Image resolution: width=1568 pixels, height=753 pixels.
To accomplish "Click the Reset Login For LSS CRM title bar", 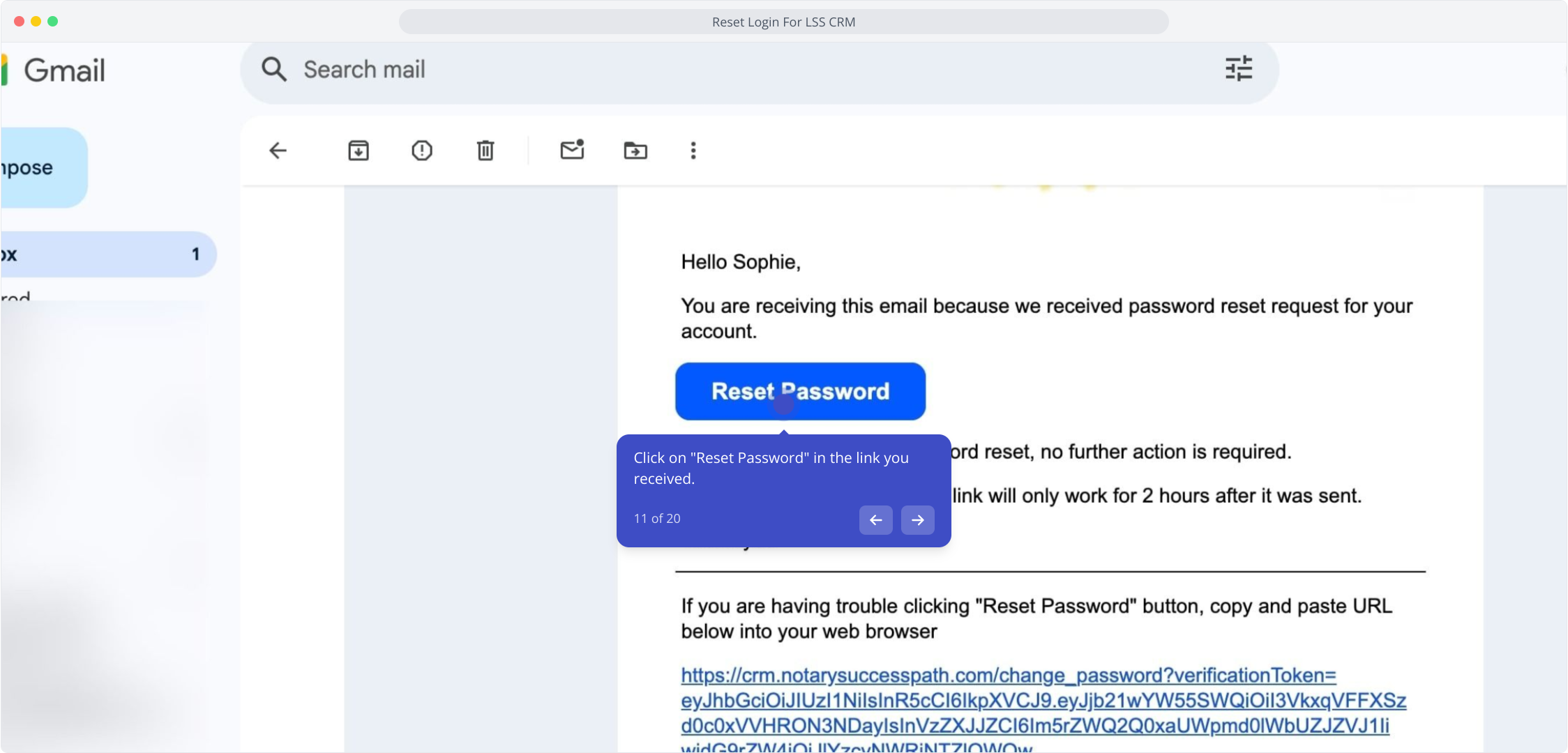I will [x=783, y=22].
